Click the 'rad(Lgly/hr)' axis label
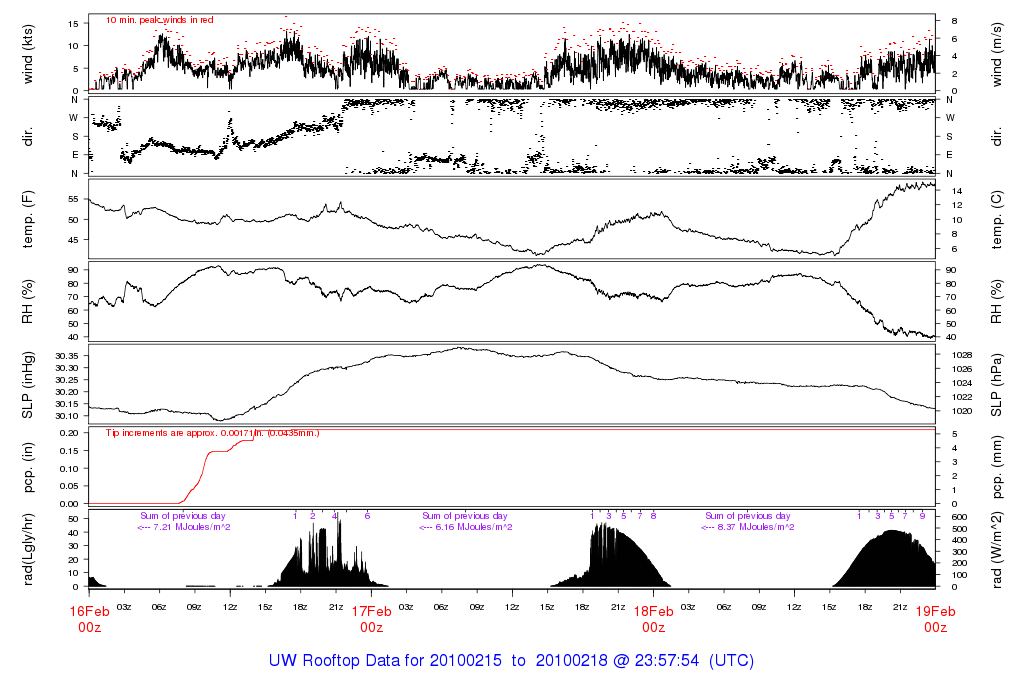1024x700 pixels. point(27,549)
